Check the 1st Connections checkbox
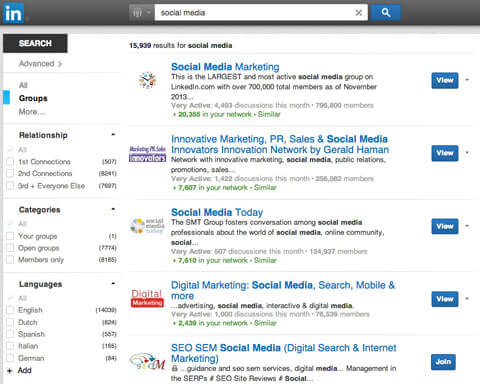 click(x=10, y=162)
